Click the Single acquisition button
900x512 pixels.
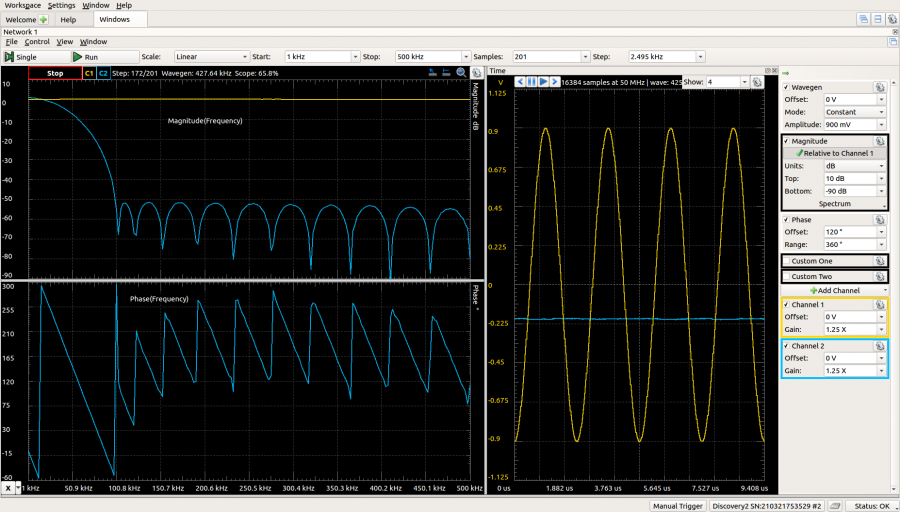click(x=36, y=57)
